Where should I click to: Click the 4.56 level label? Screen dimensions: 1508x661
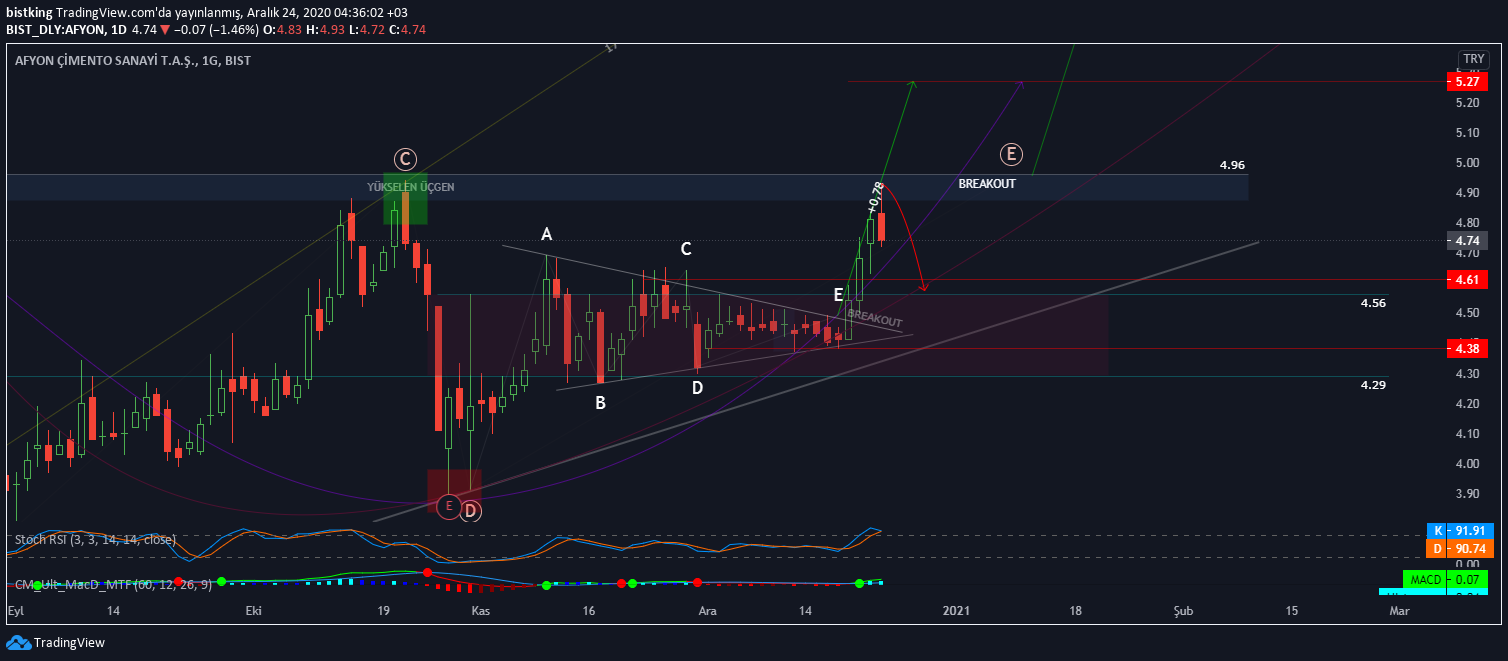click(x=1373, y=303)
